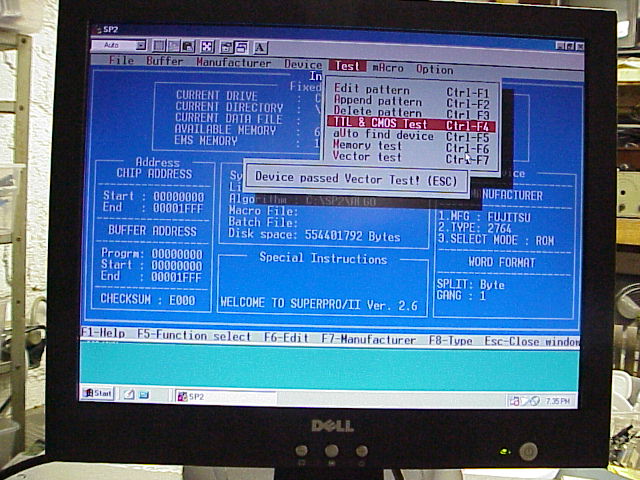640x480 pixels.
Task: Choose Memory test entry
Action: [x=411, y=147]
